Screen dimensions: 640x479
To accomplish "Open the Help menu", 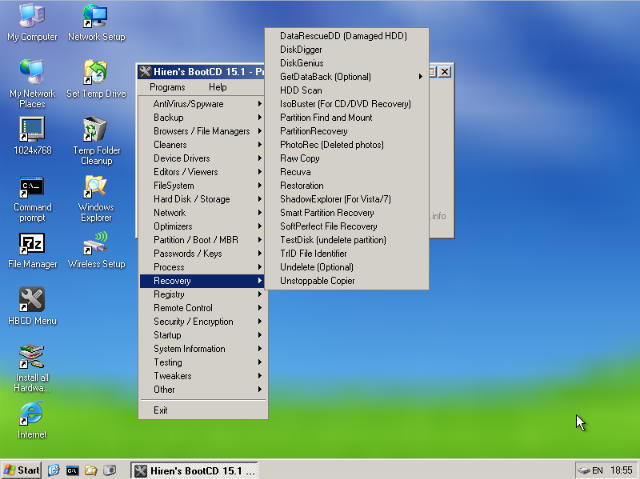I will pos(217,88).
